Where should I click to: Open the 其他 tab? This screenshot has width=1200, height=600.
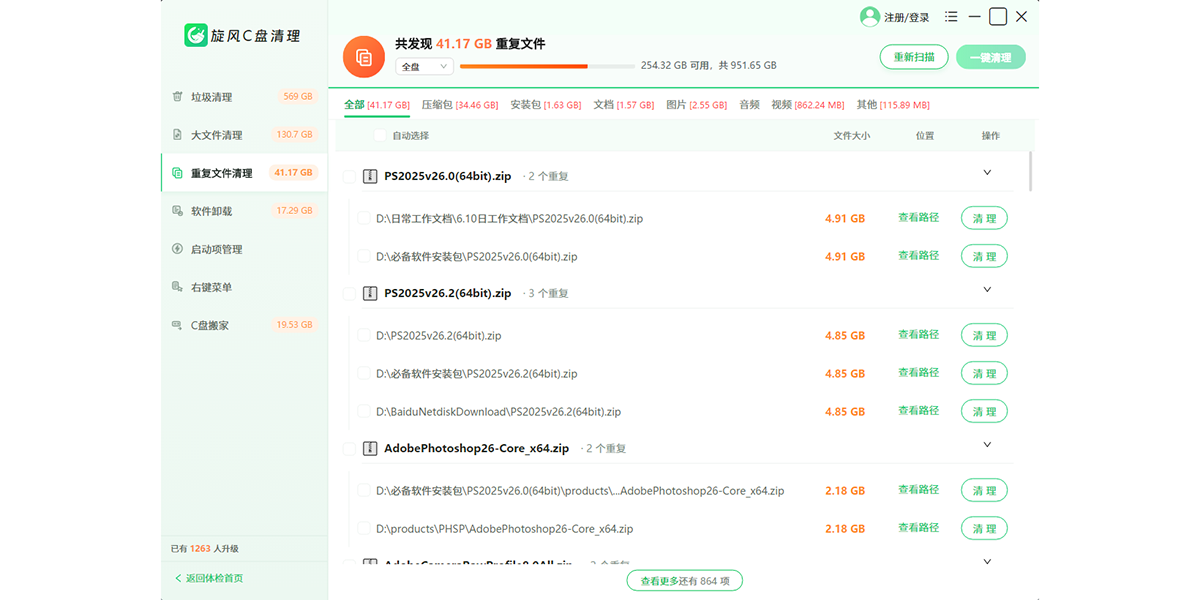point(893,105)
